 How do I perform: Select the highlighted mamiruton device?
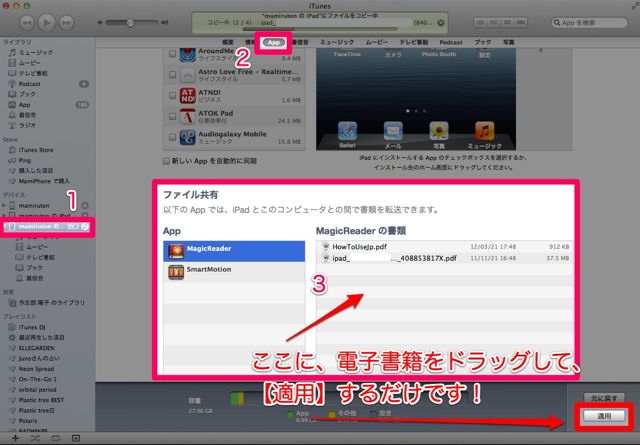(x=39, y=226)
